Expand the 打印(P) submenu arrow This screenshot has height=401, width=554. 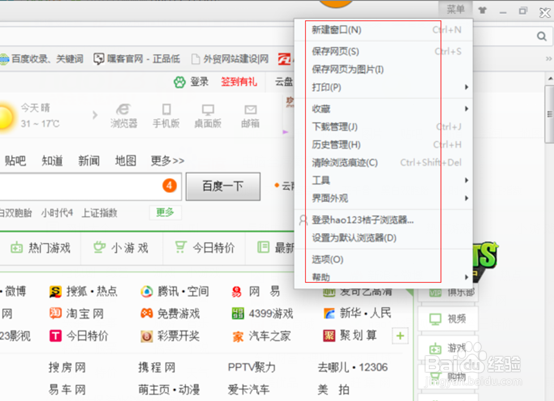(x=466, y=87)
